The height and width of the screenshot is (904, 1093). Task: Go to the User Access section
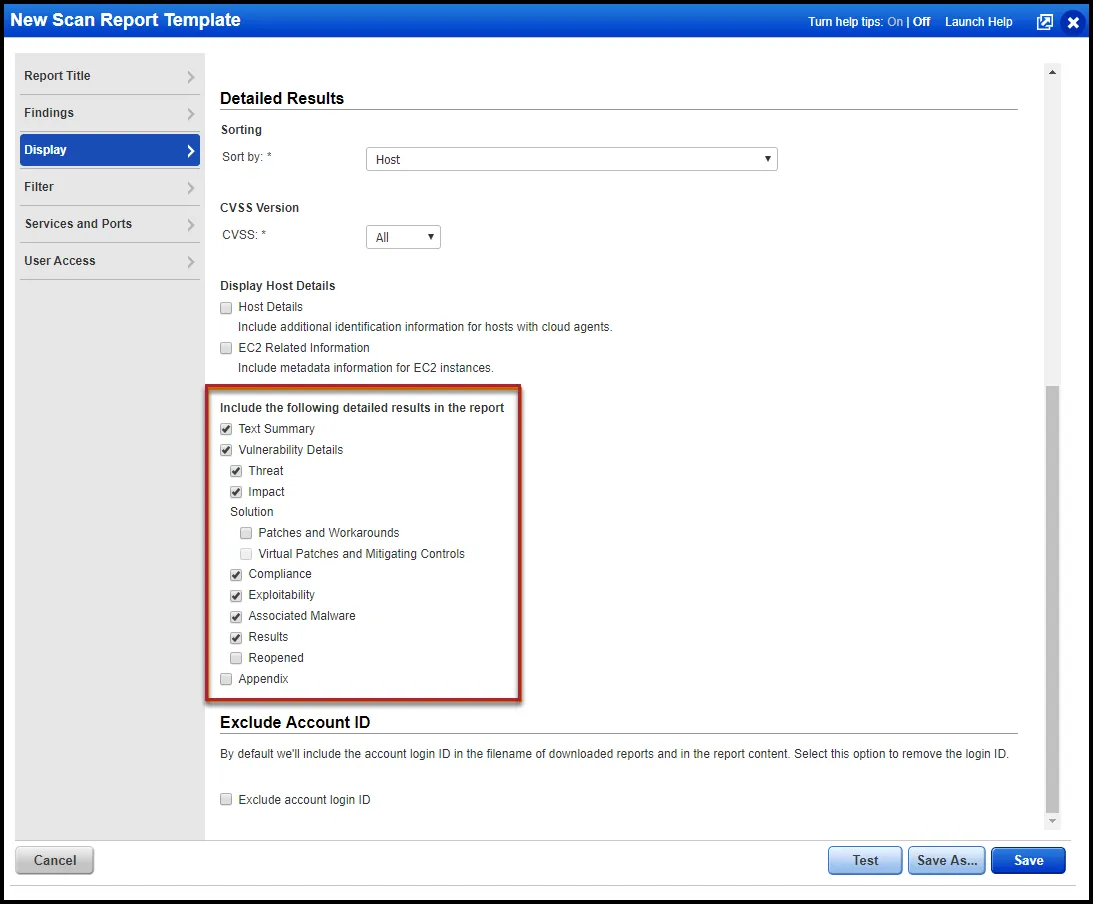pyautogui.click(x=109, y=261)
